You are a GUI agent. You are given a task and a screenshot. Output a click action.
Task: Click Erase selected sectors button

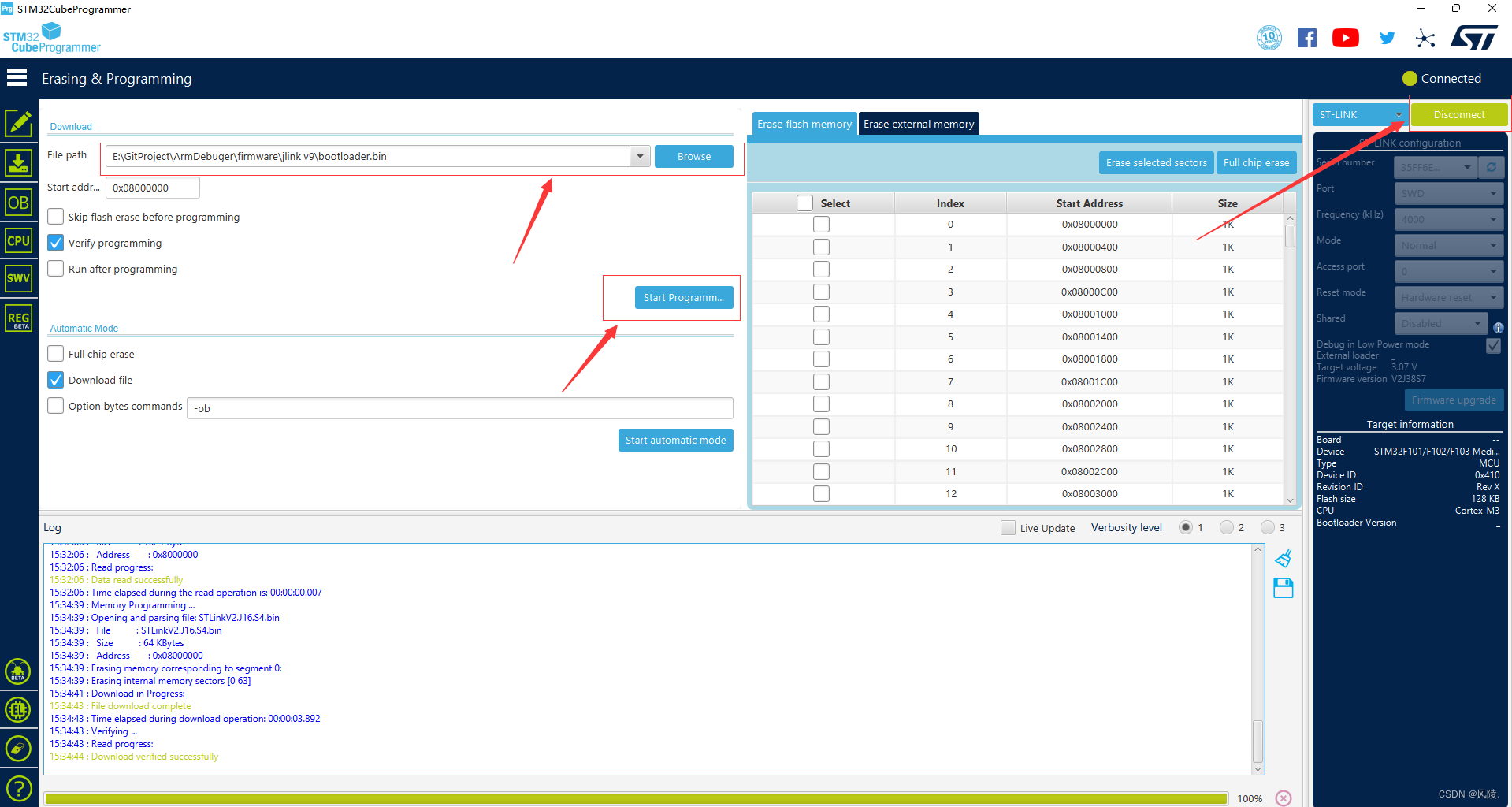(x=1156, y=162)
